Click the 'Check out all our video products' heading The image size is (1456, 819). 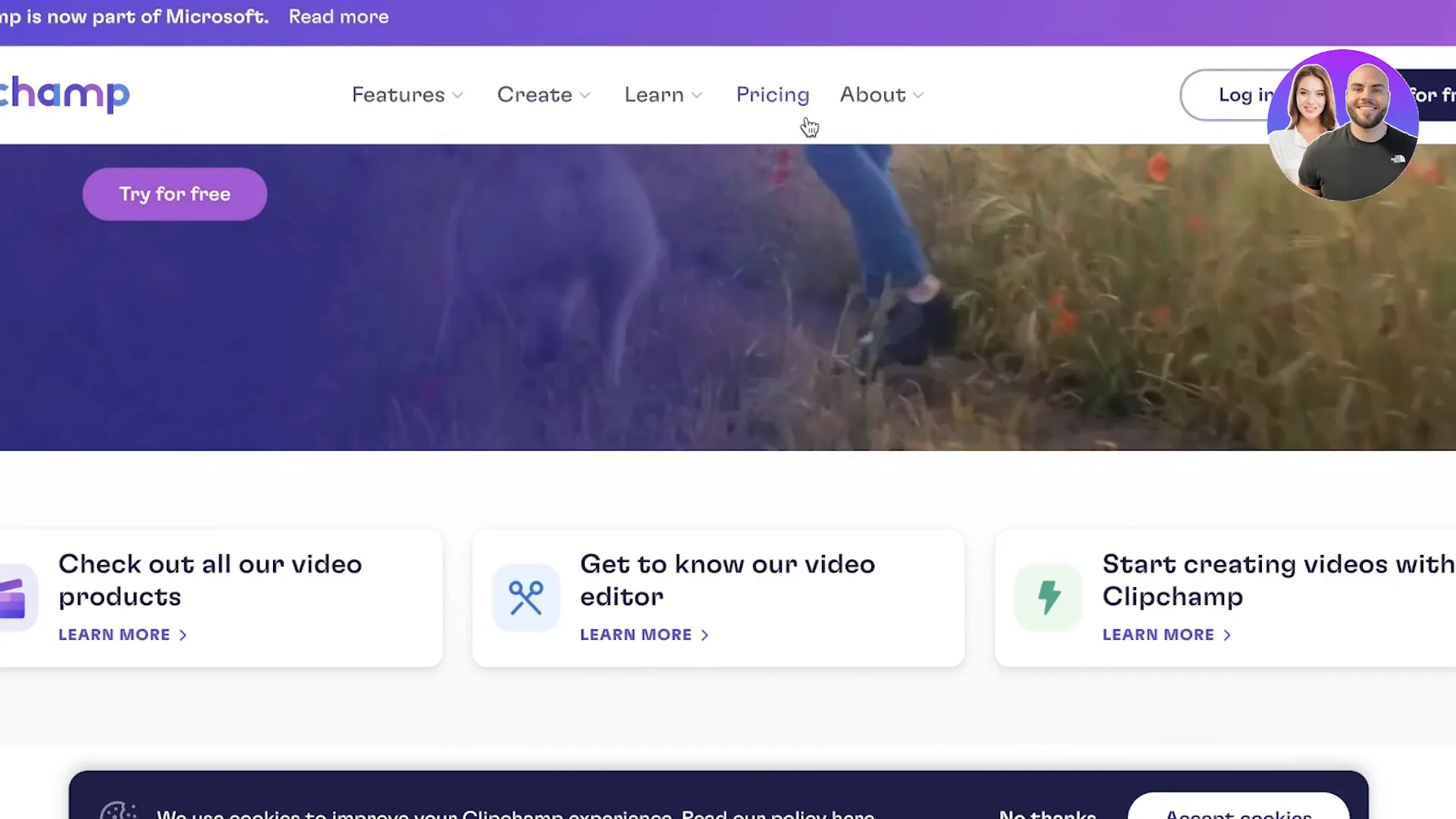click(210, 580)
